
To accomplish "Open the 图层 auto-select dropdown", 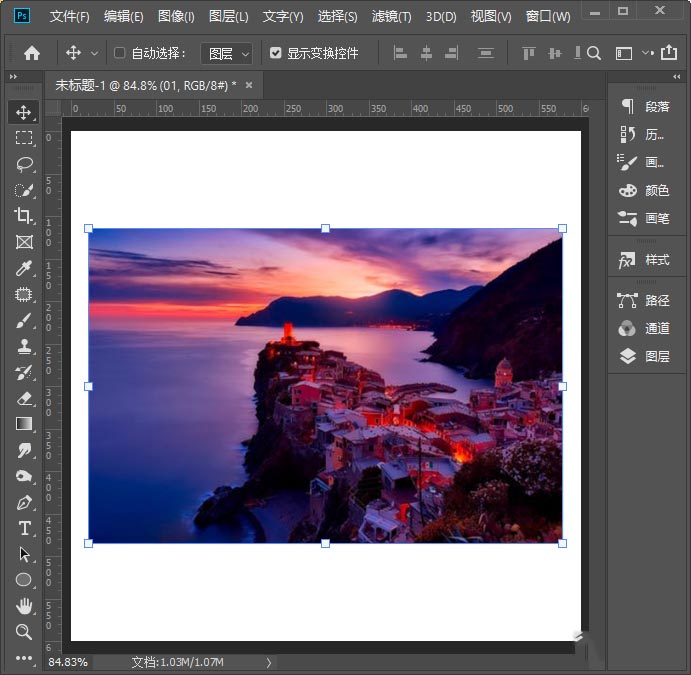I will (227, 53).
